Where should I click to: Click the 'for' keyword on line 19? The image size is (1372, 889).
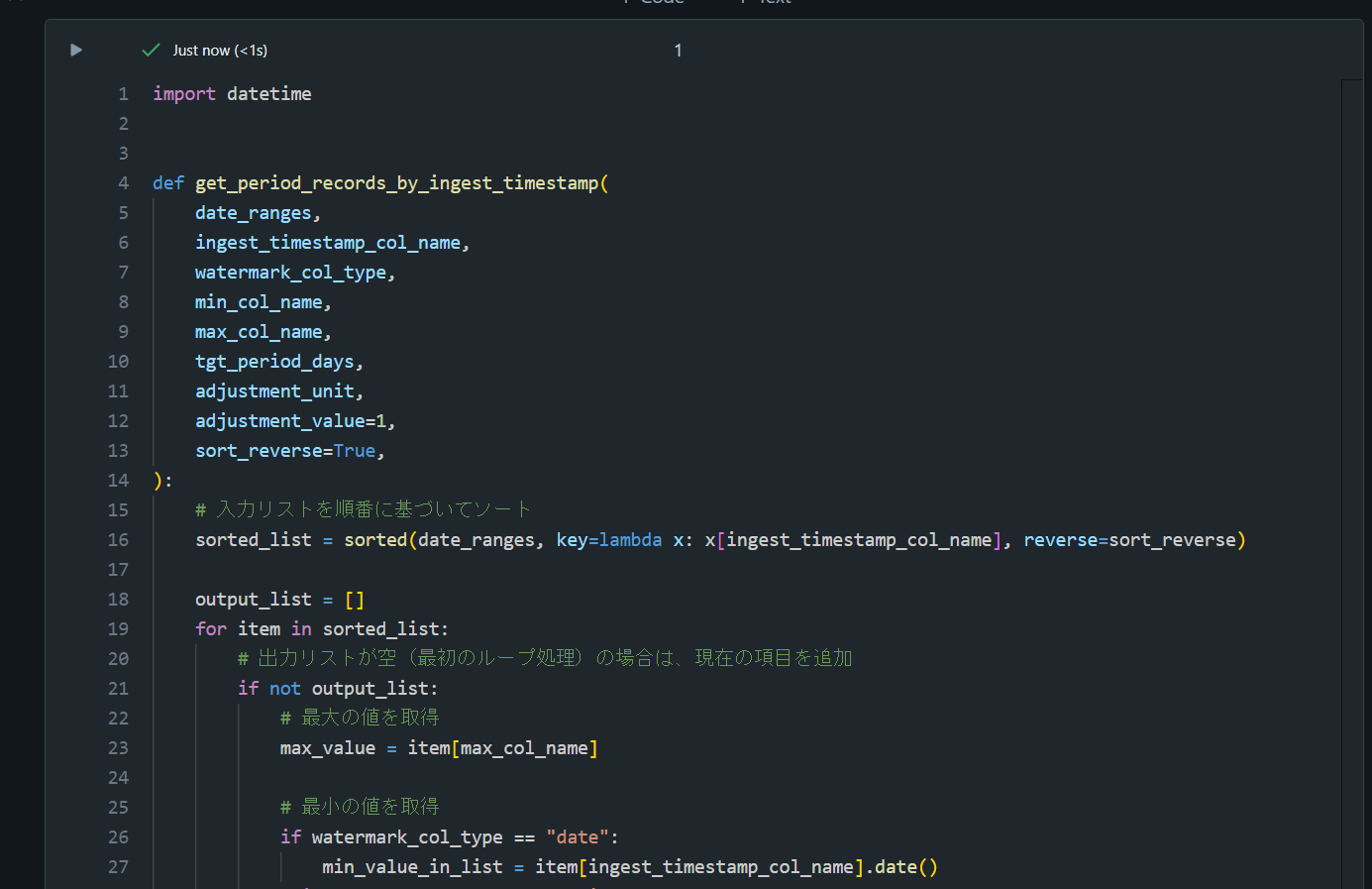coord(211,629)
